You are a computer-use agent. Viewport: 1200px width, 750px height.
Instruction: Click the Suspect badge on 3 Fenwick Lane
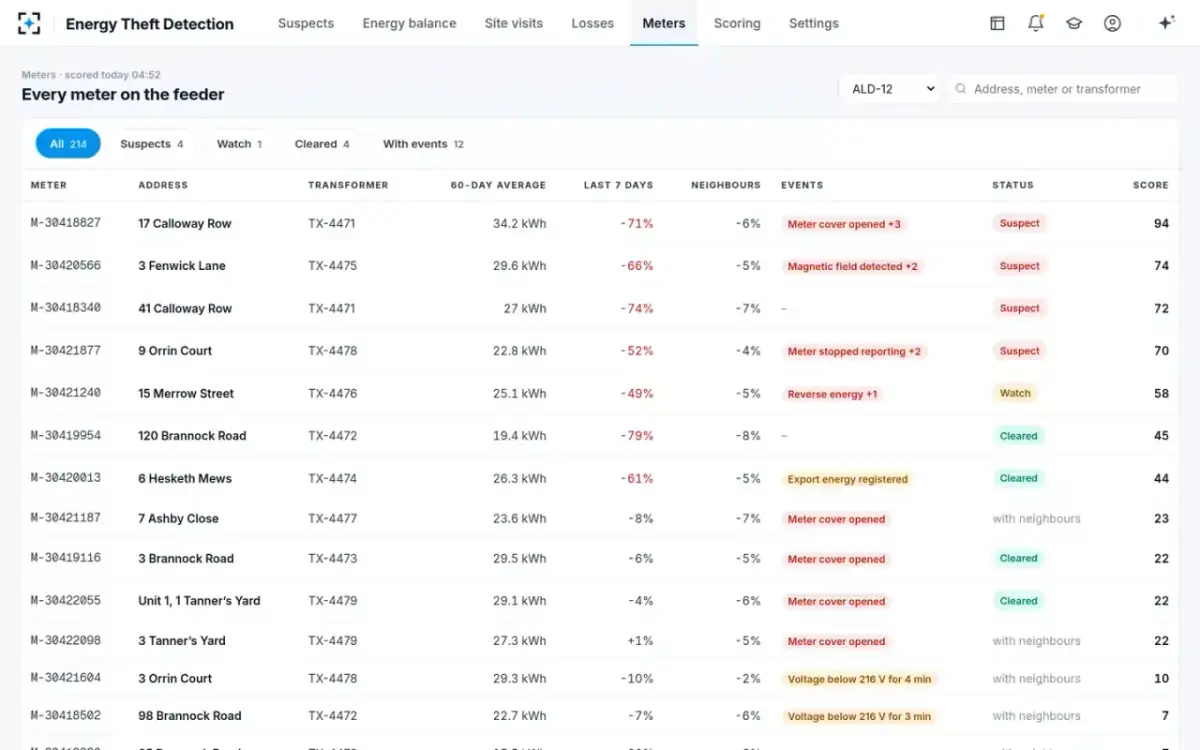click(1019, 267)
